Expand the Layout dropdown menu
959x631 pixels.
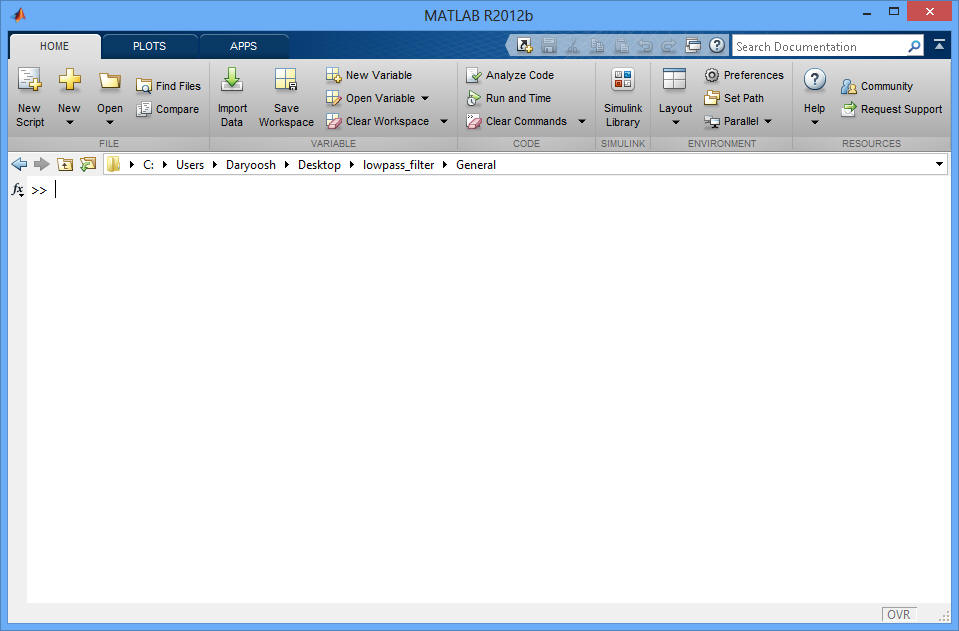click(675, 122)
